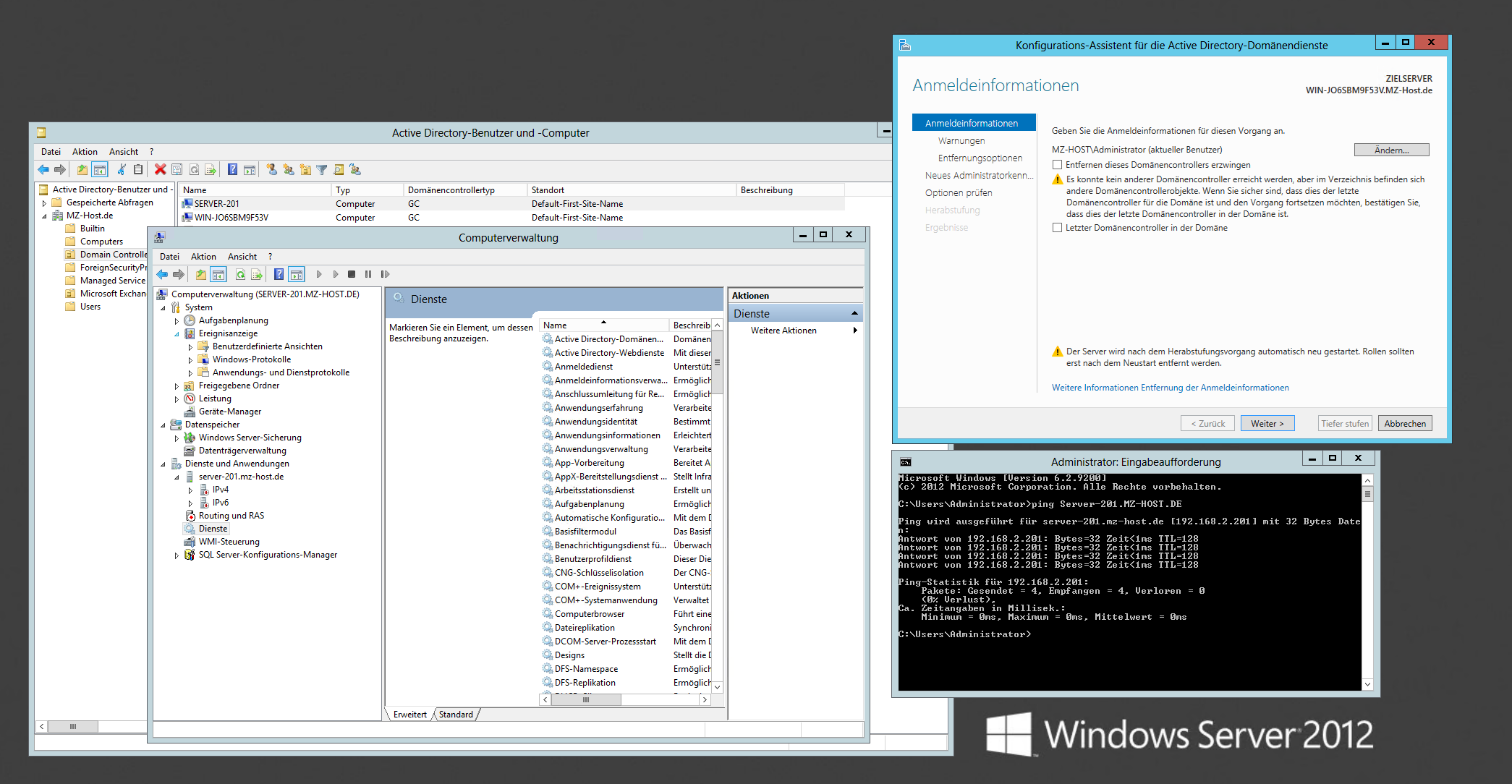The width and height of the screenshot is (1512, 784).
Task: Expand the Gespeicherte Abfragen tree node
Action: [44, 203]
